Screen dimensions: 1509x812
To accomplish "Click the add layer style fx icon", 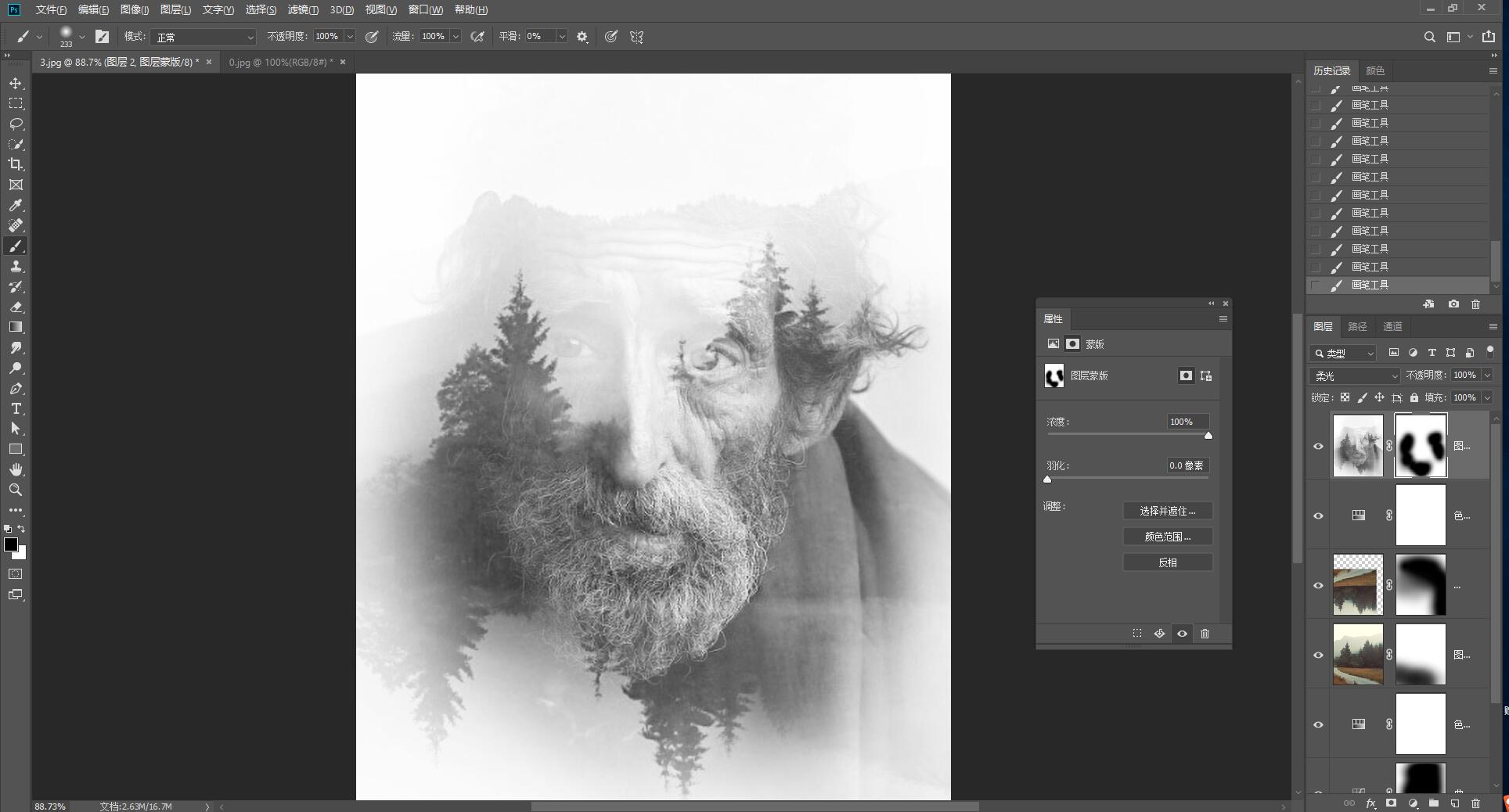I will pos(1370,803).
